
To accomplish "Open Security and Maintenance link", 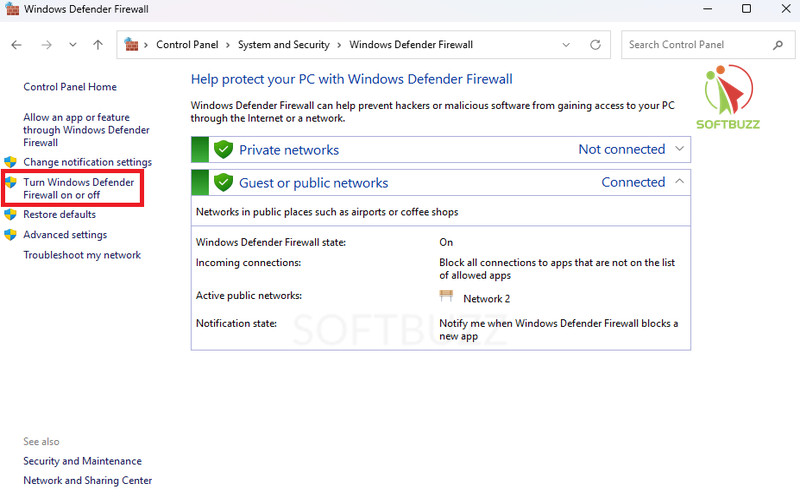I will [x=82, y=461].
